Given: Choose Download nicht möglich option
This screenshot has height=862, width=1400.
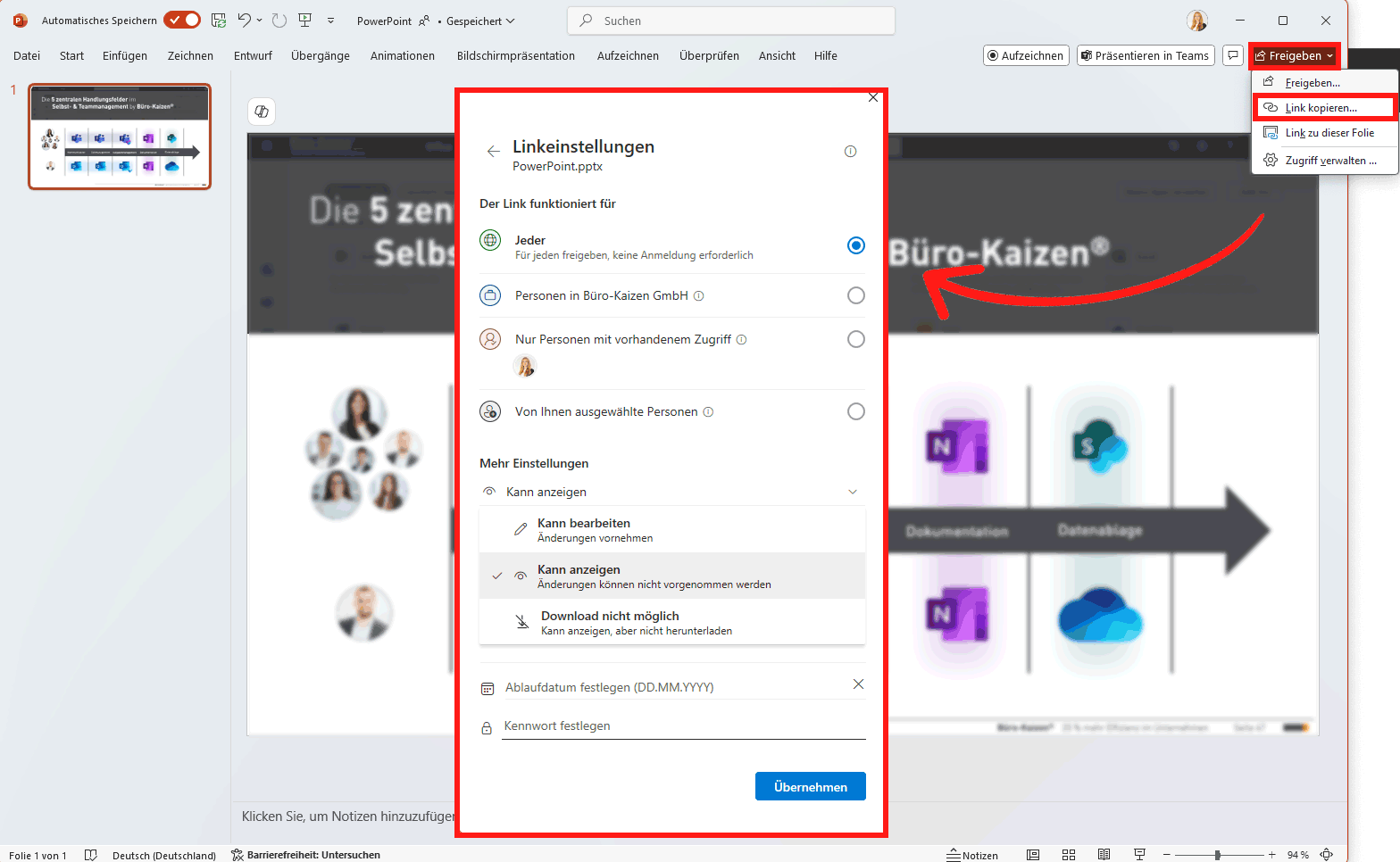Looking at the screenshot, I should [x=671, y=622].
